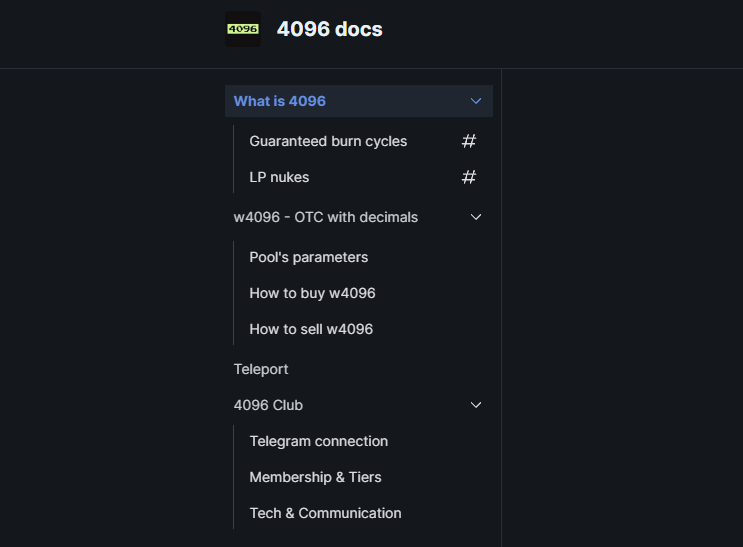Collapse the 4096 Club chevron
This screenshot has height=547, width=743.
coord(476,405)
